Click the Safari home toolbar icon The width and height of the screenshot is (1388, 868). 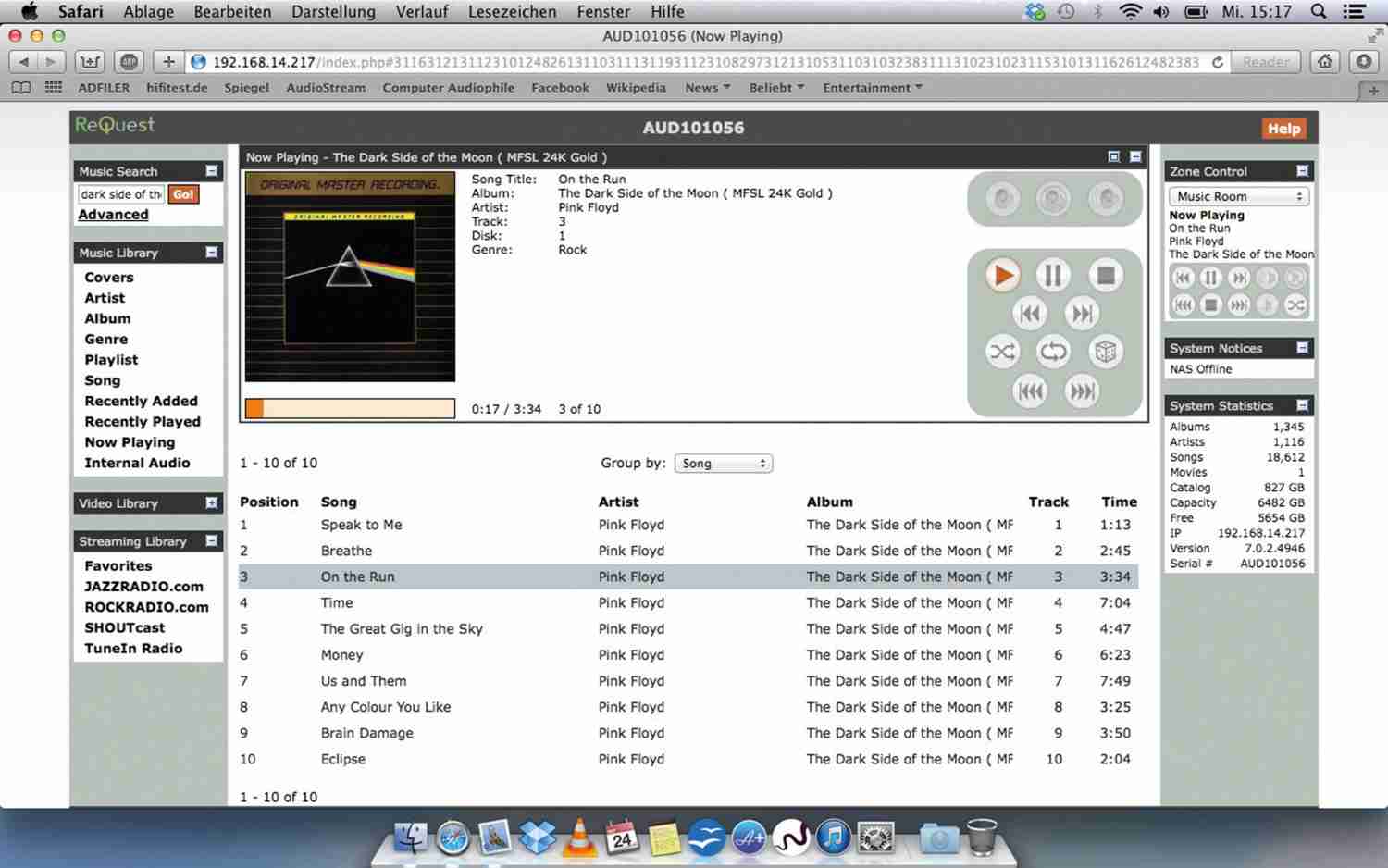[1325, 62]
